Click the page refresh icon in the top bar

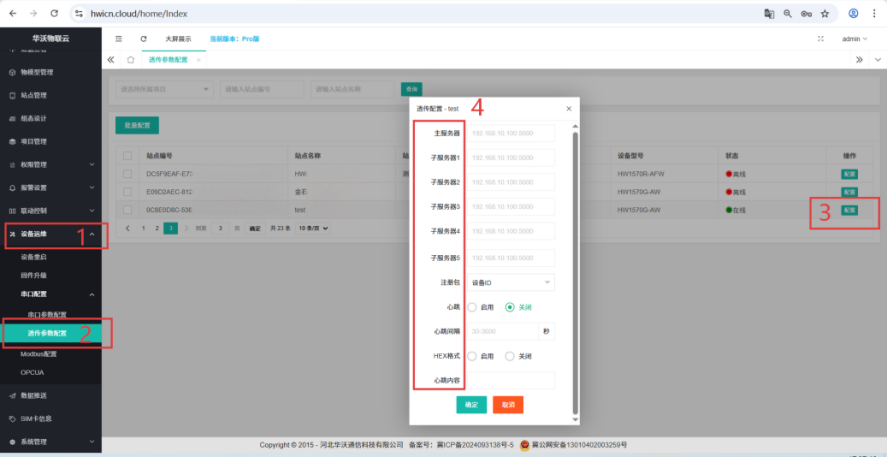[x=143, y=39]
